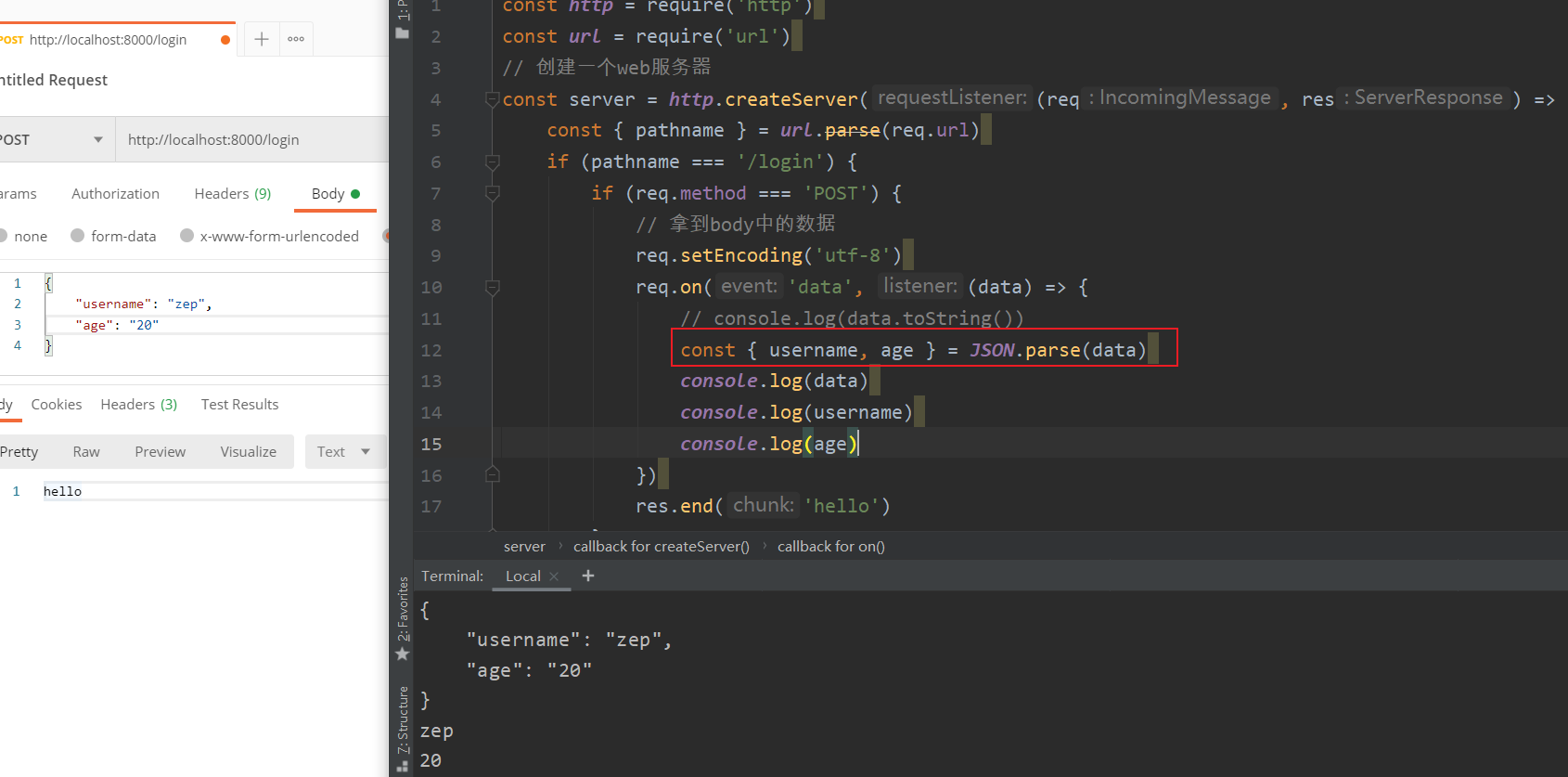
Task: Click zep output in terminal
Action: click(x=437, y=731)
